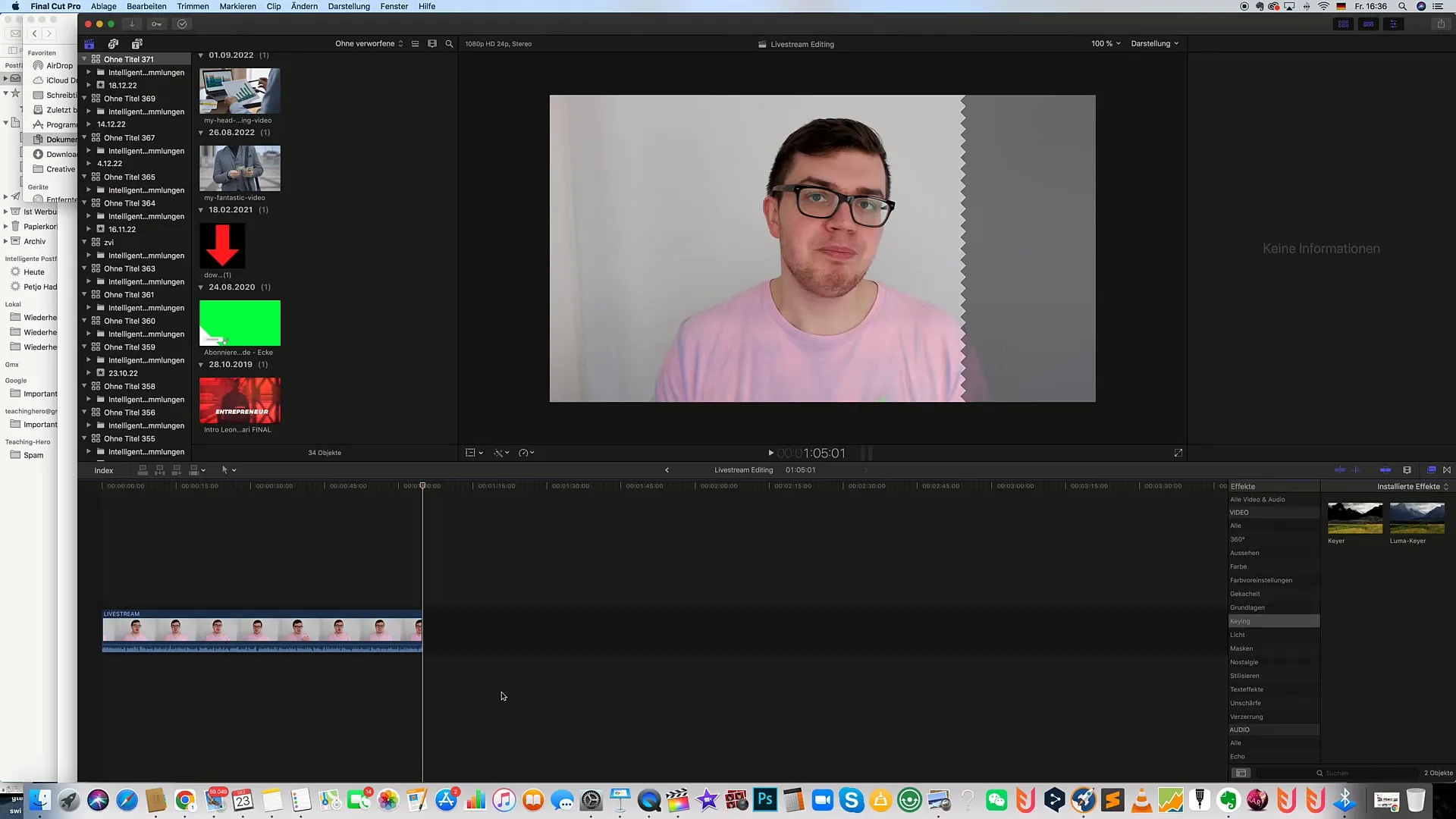Open the Darstellung dropdown menu

pyautogui.click(x=1155, y=43)
